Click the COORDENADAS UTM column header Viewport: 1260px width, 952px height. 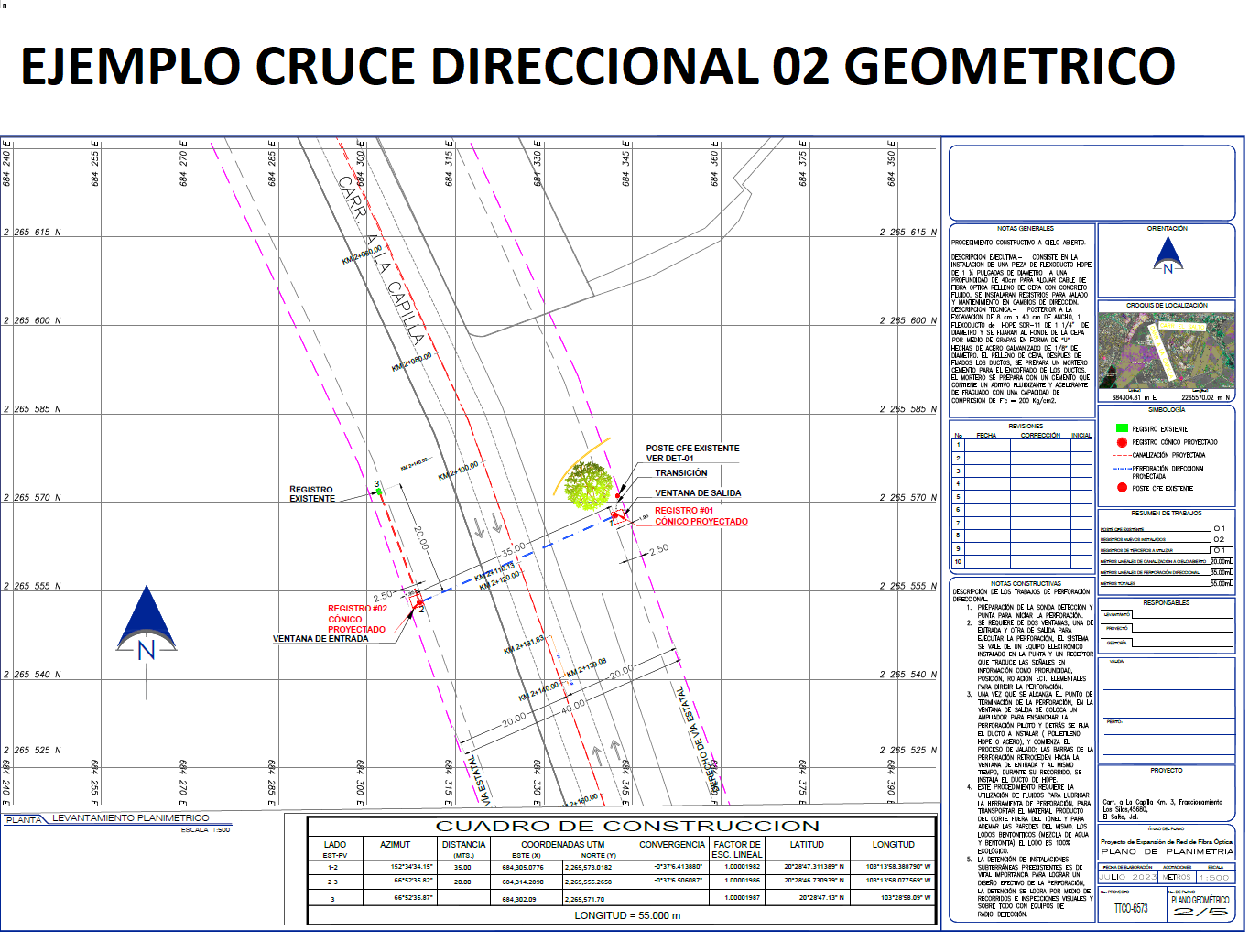(x=563, y=845)
